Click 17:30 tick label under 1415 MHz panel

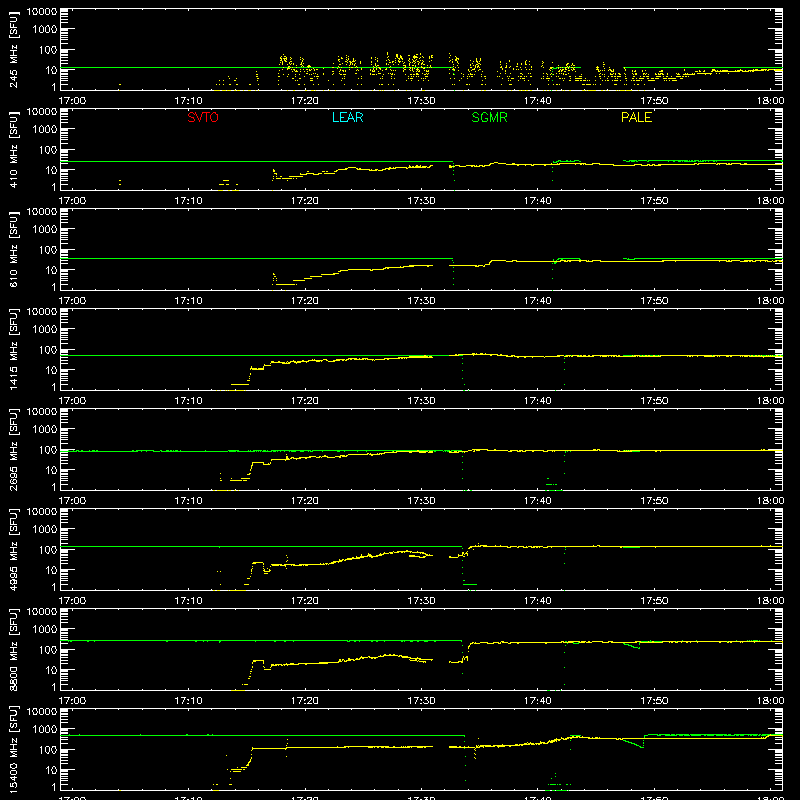click(421, 401)
